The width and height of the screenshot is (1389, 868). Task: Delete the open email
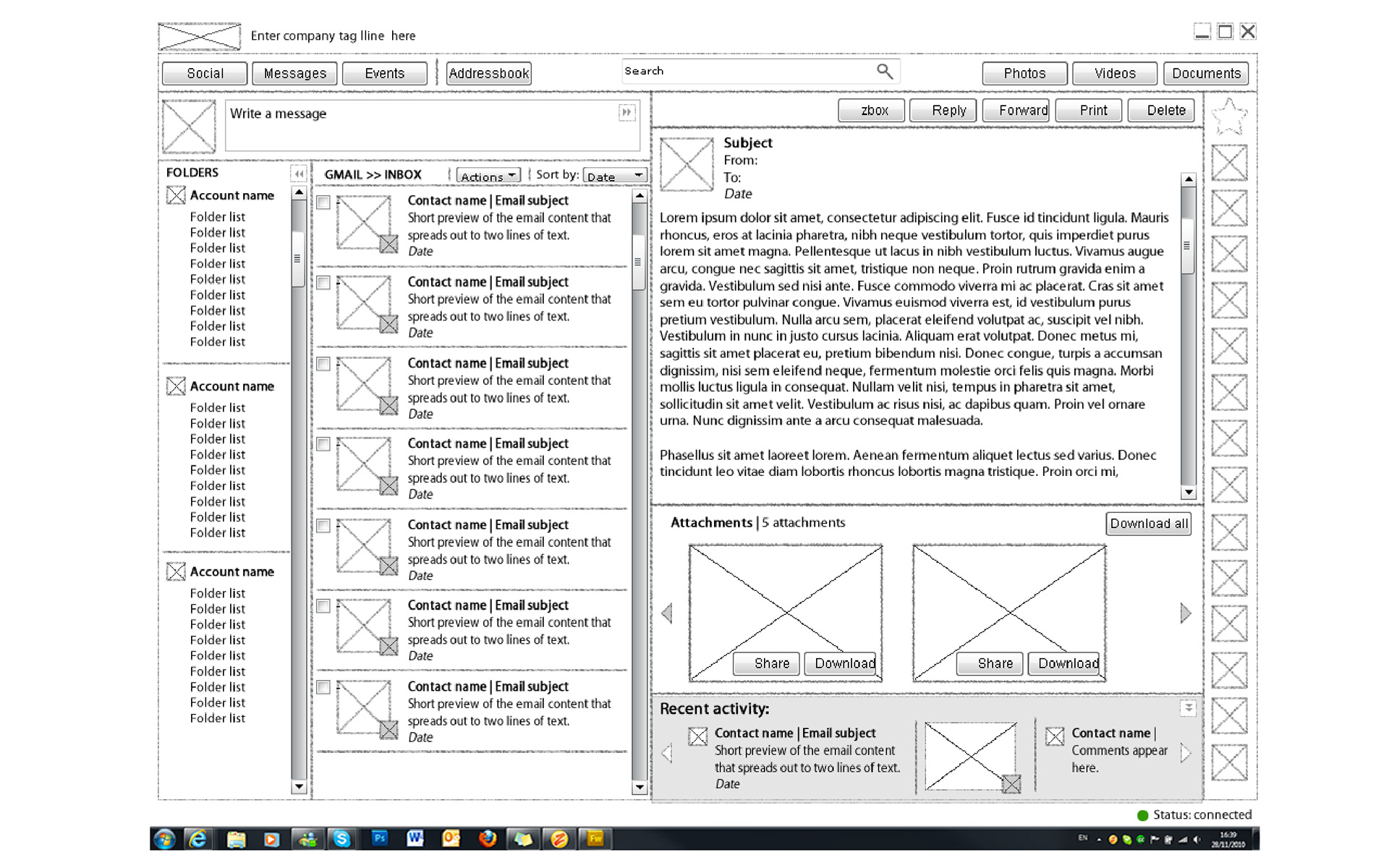tap(1160, 110)
